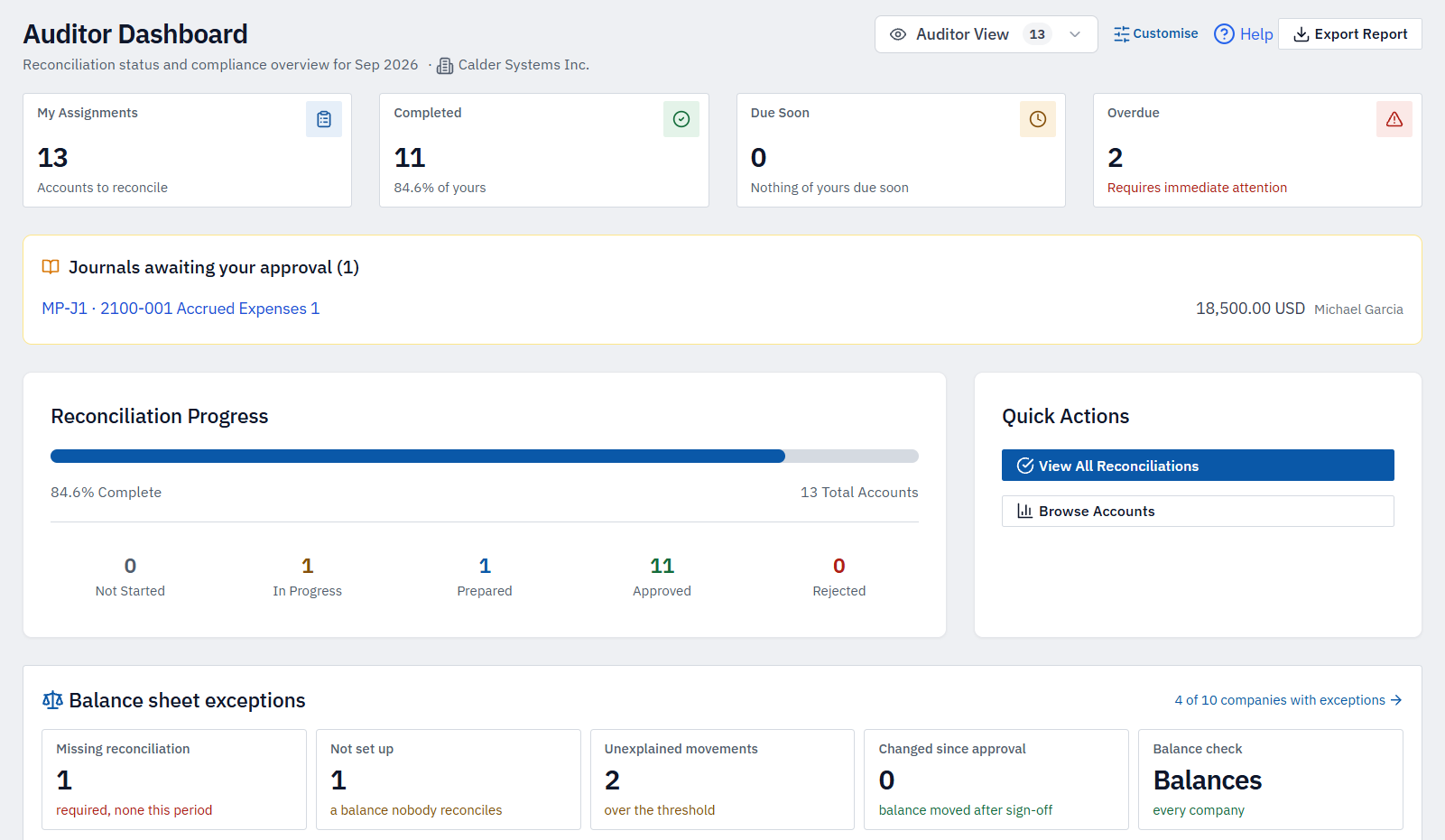1445x840 pixels.
Task: Click the green checkmark icon in Completed card
Action: click(x=681, y=119)
